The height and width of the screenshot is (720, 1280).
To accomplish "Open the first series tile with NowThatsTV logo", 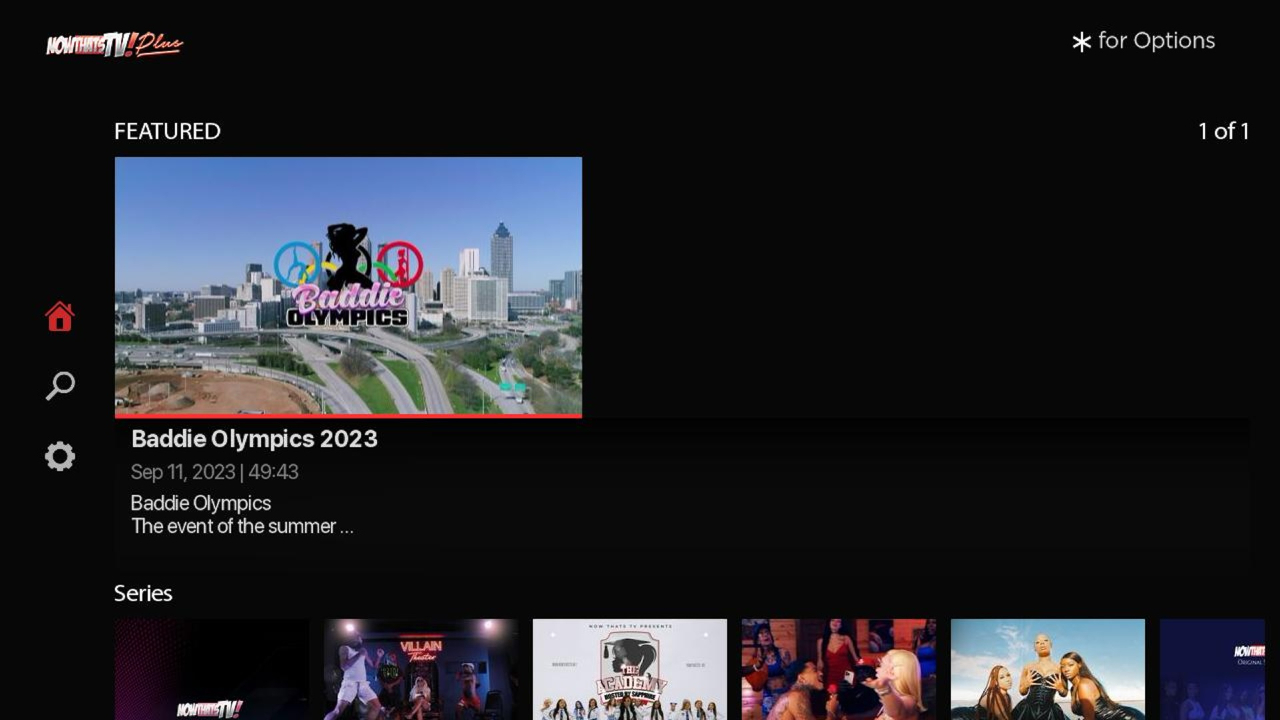I will (x=212, y=669).
